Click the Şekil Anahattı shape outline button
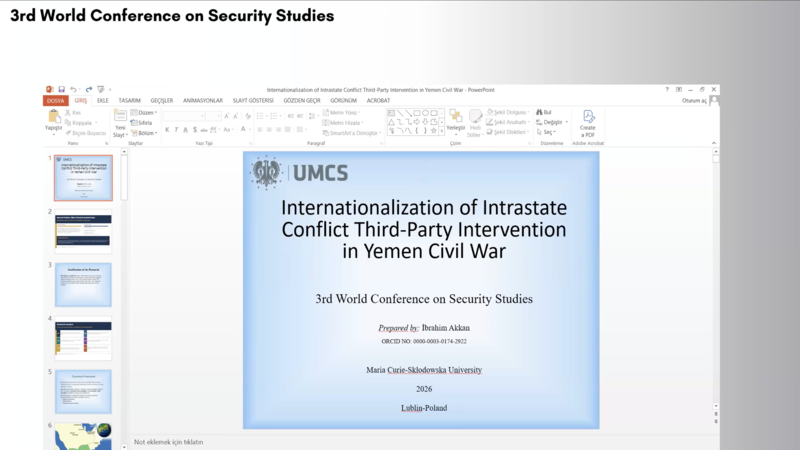 (x=508, y=122)
